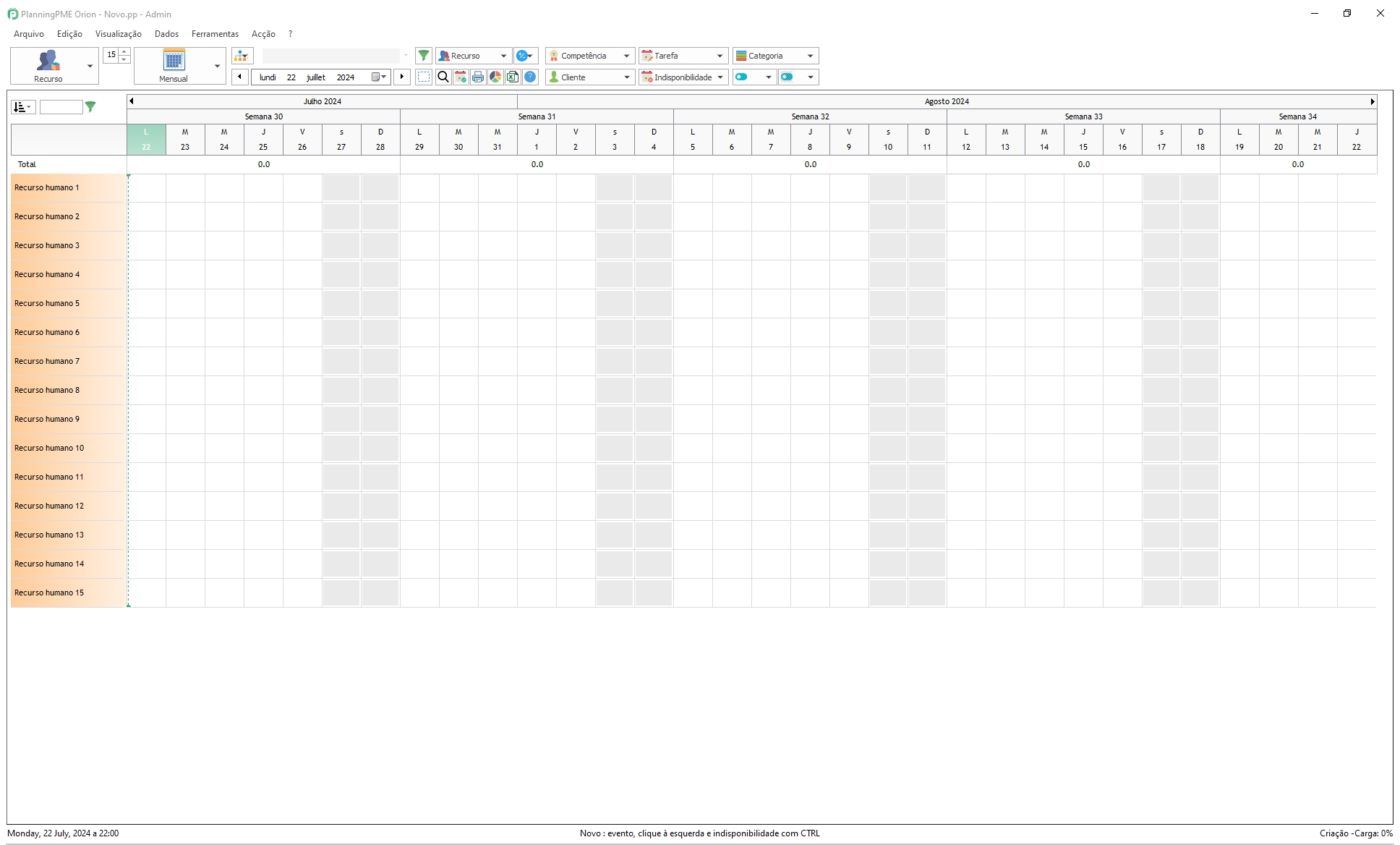
Task: Click the resource search input field
Action: point(61,107)
